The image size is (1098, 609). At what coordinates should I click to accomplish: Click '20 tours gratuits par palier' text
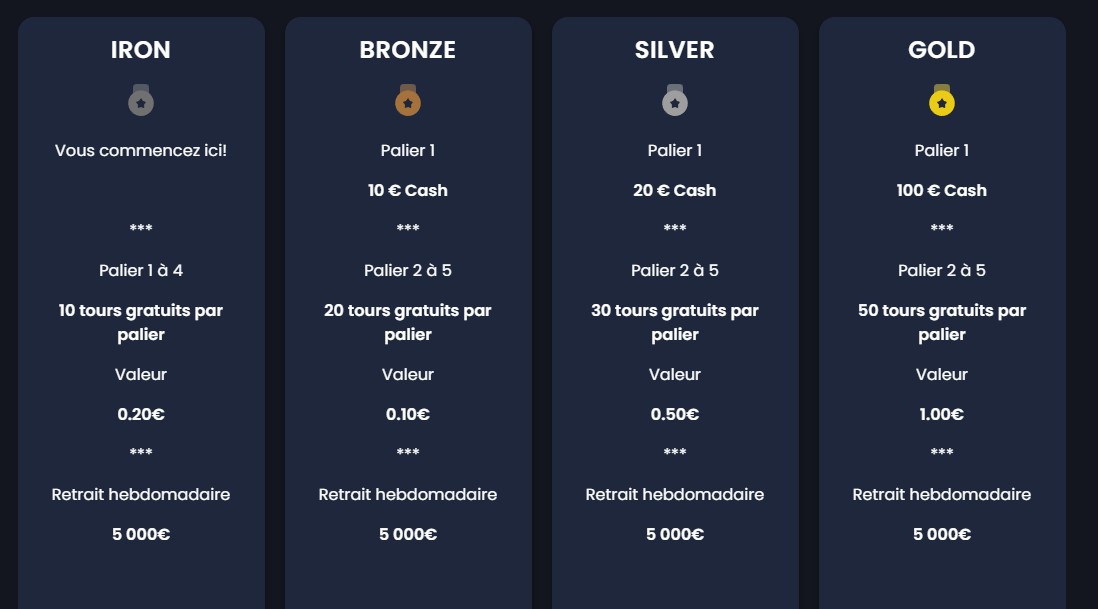408,322
